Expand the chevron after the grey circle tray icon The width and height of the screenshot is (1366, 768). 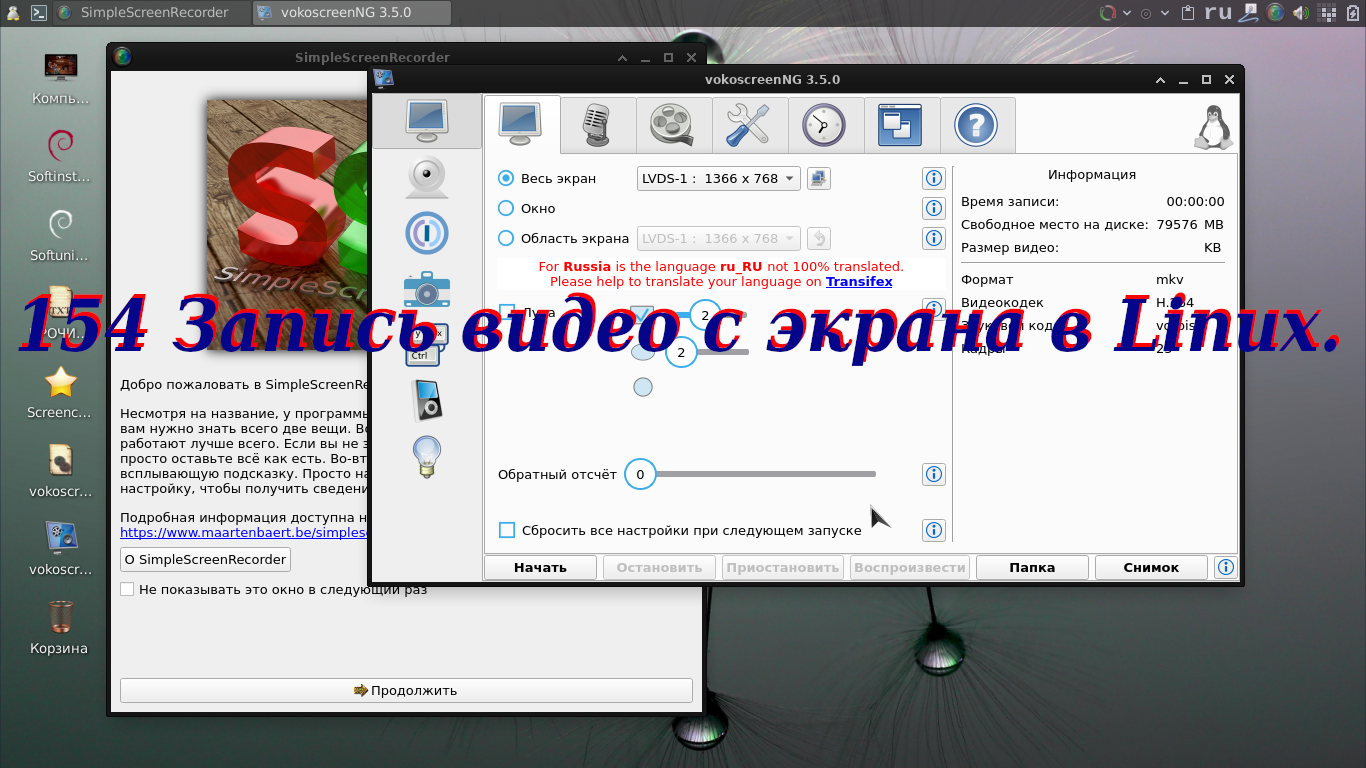[x=1164, y=13]
